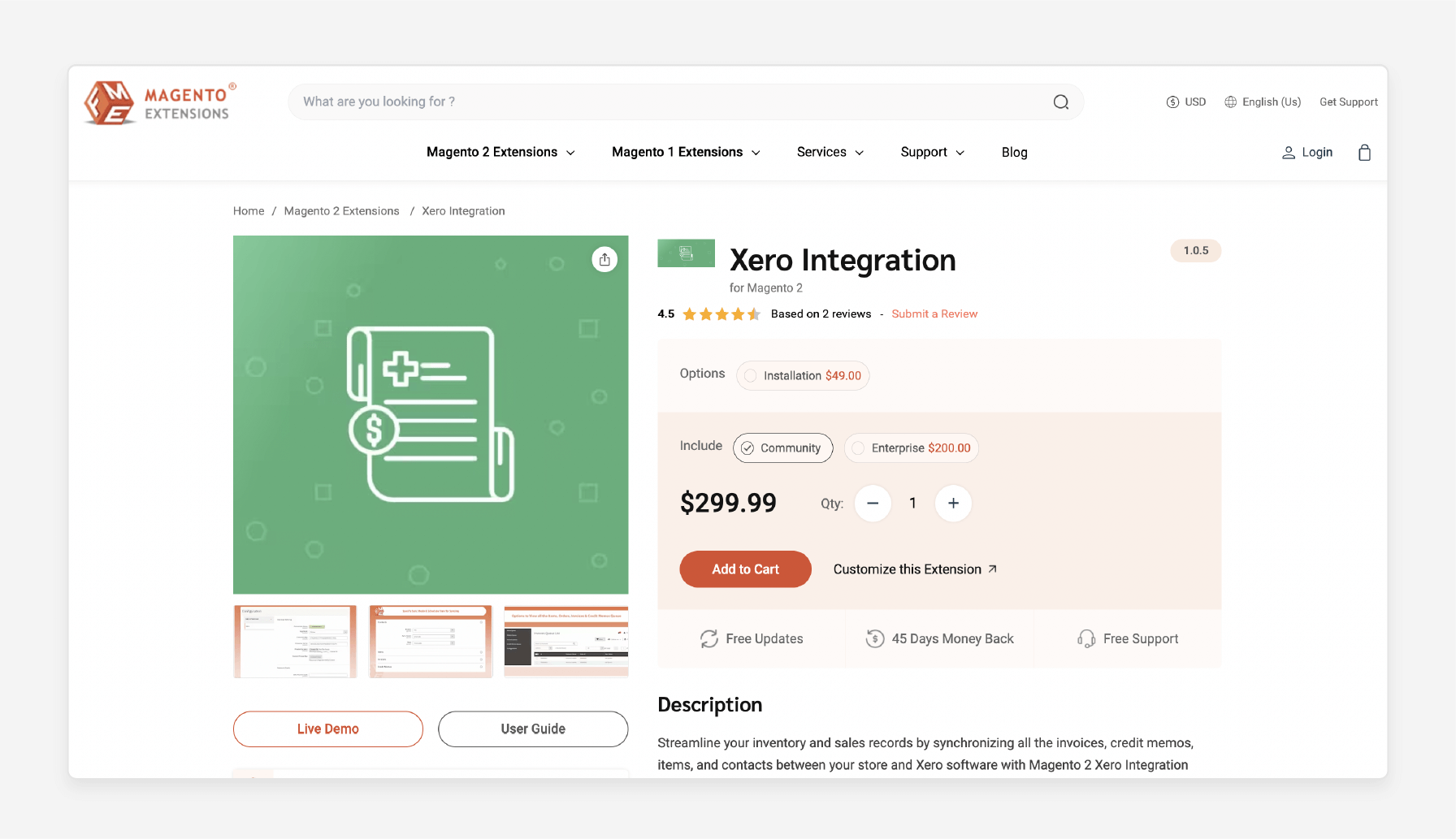This screenshot has width=1456, height=839.
Task: Click the Free Updates refresh icon
Action: click(x=709, y=639)
